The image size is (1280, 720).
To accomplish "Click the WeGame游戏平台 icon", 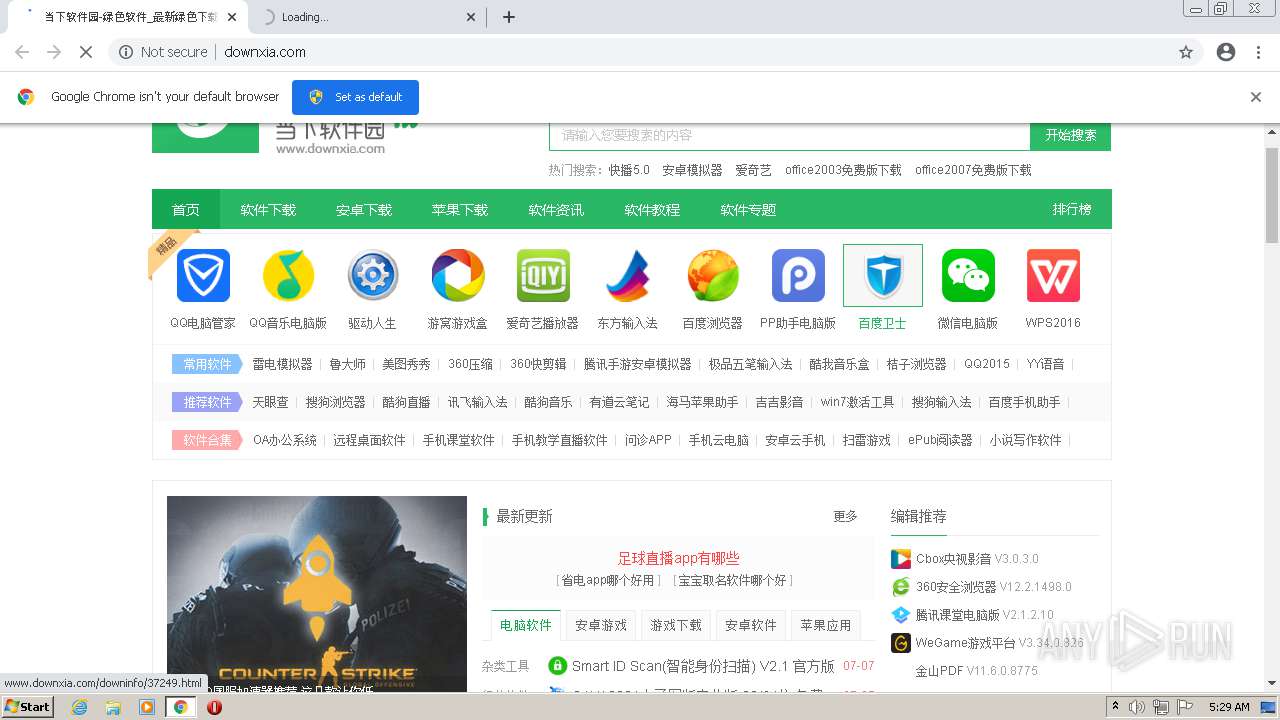I will 901,643.
